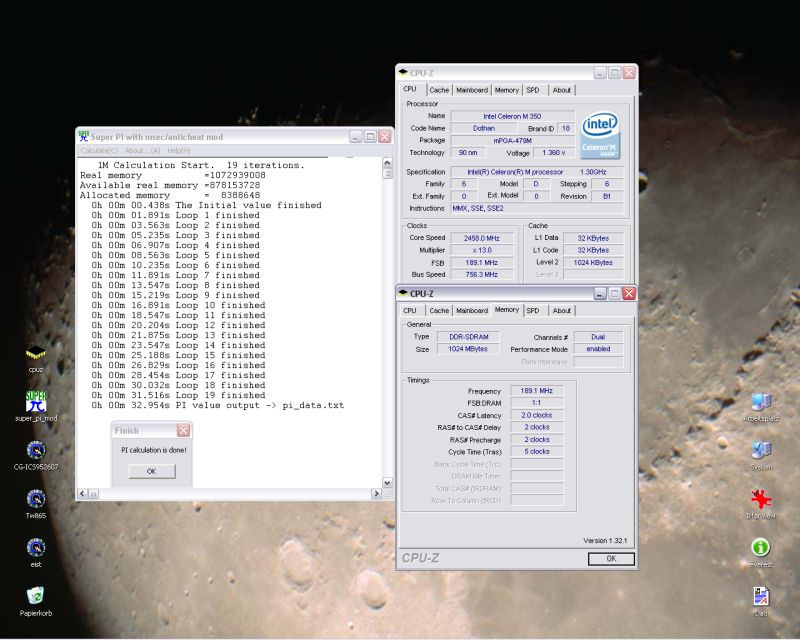Close the Finish dialog with X

tap(183, 431)
